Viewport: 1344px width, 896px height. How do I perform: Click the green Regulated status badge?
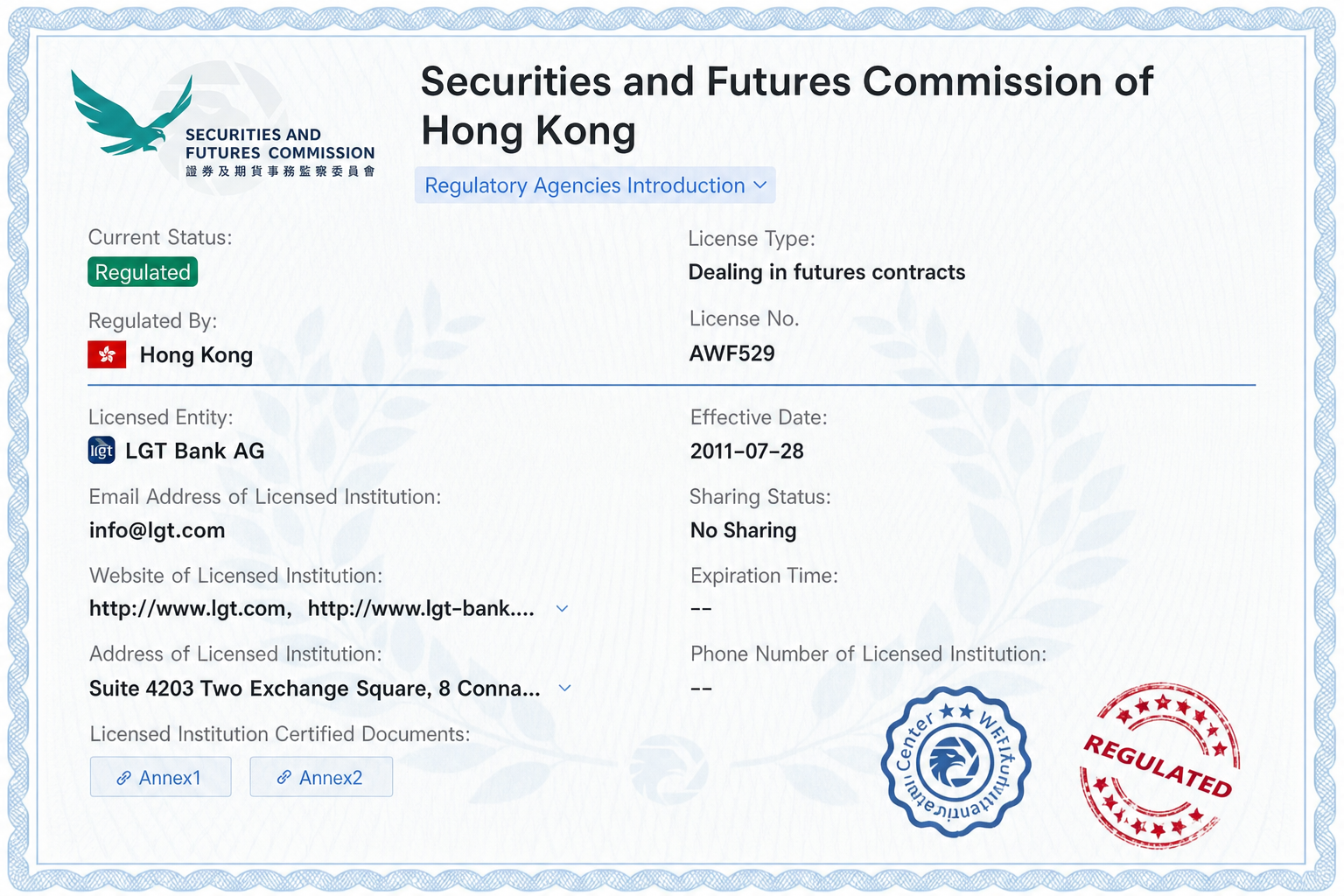(143, 272)
